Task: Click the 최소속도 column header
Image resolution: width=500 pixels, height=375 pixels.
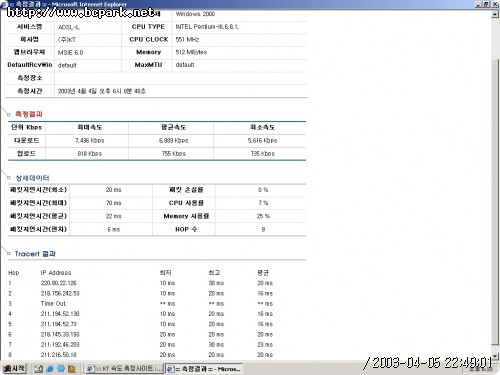Action: tap(262, 127)
